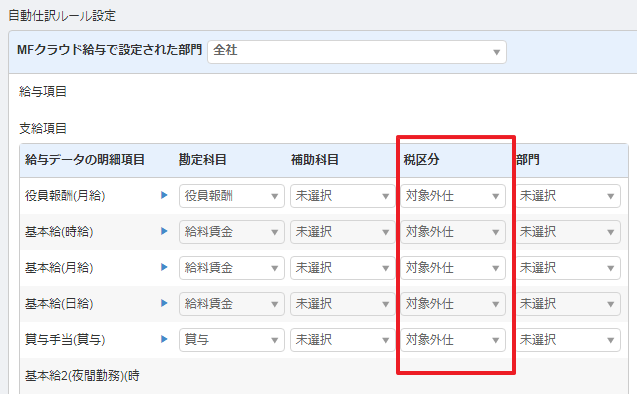
Task: Open 勘定科目 dropdown in 基本給(日給) row
Action: coord(232,304)
